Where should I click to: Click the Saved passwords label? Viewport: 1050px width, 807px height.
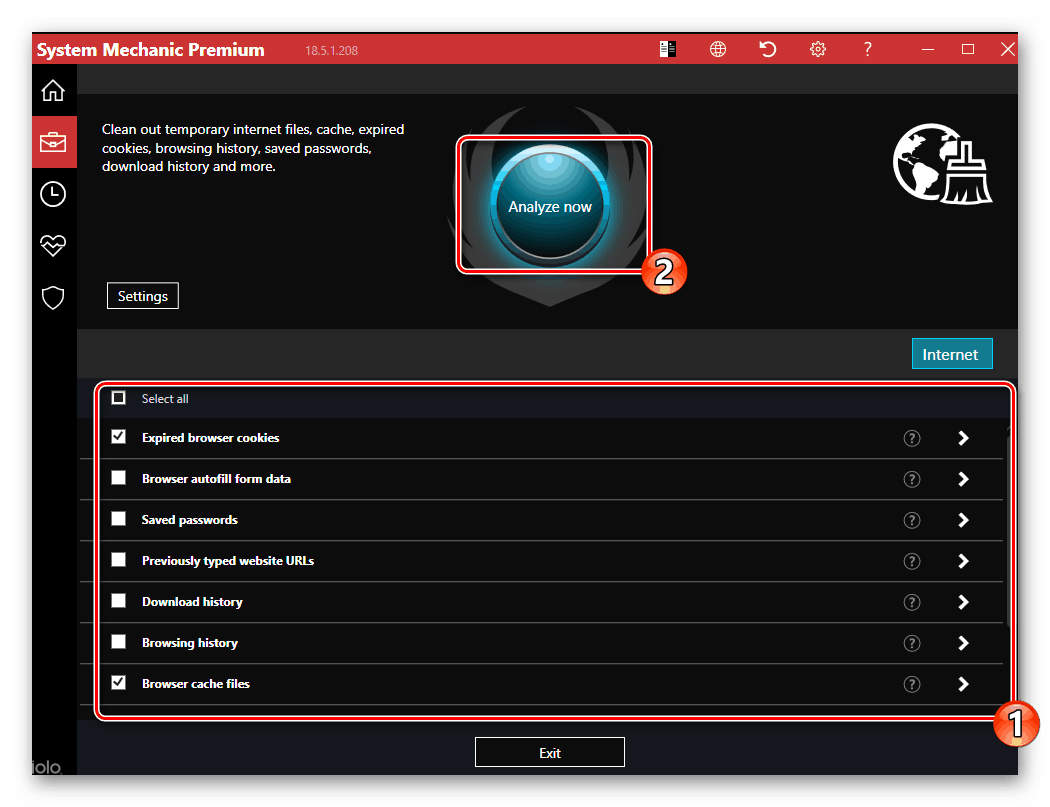tap(190, 520)
